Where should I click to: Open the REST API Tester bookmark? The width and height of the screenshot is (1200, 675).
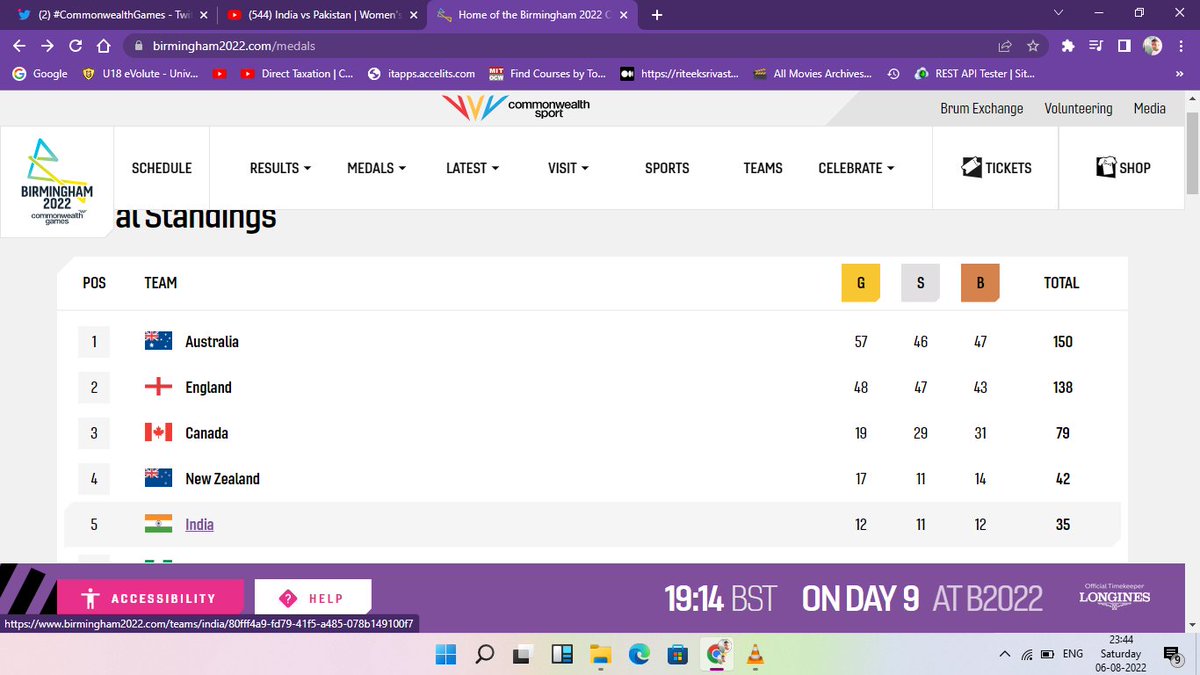point(976,73)
